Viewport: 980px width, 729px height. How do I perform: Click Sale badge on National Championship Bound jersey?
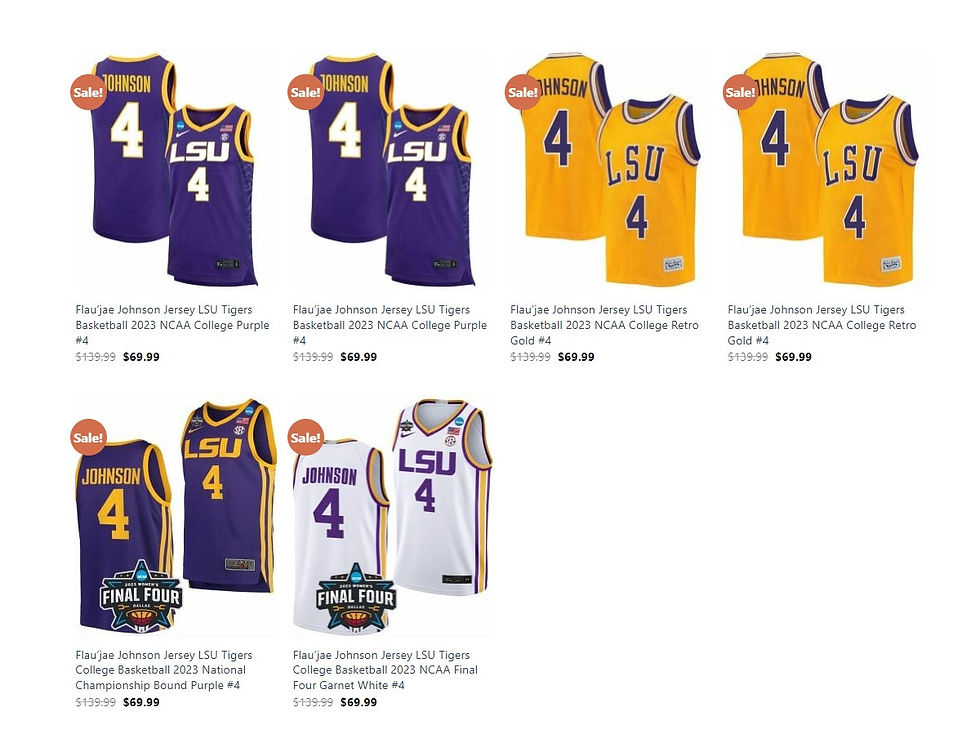pos(88,437)
